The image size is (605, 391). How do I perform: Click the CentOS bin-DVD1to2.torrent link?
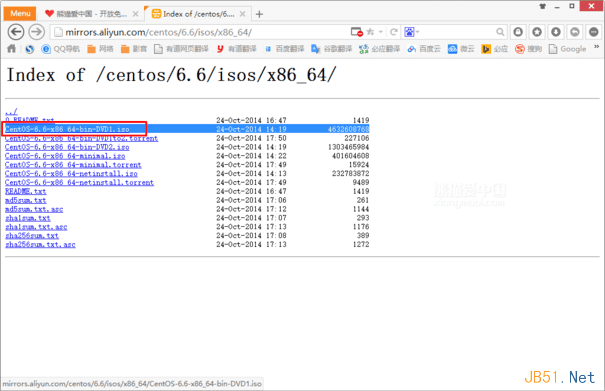[81, 138]
